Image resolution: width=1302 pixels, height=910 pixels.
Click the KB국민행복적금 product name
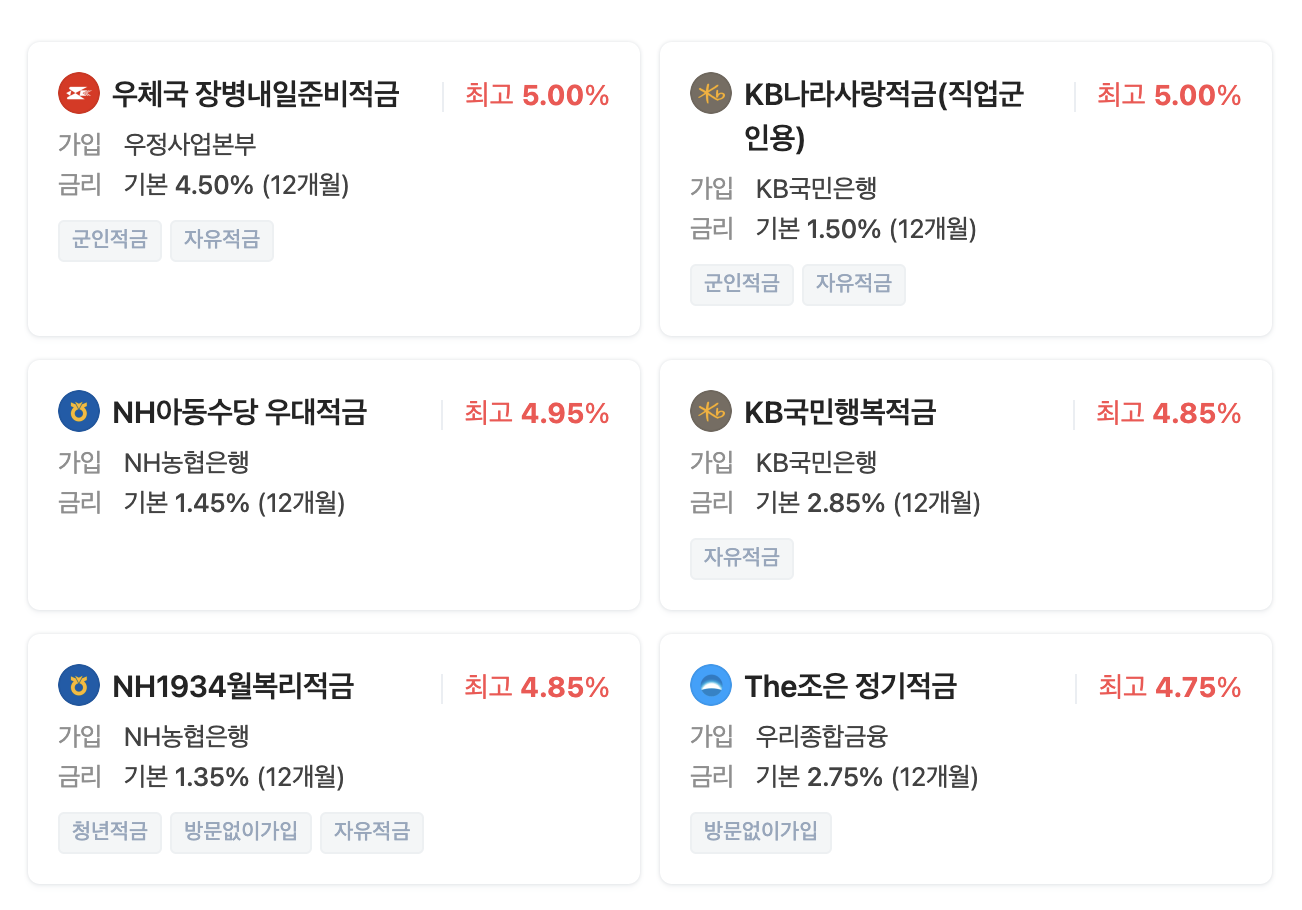pyautogui.click(x=840, y=412)
